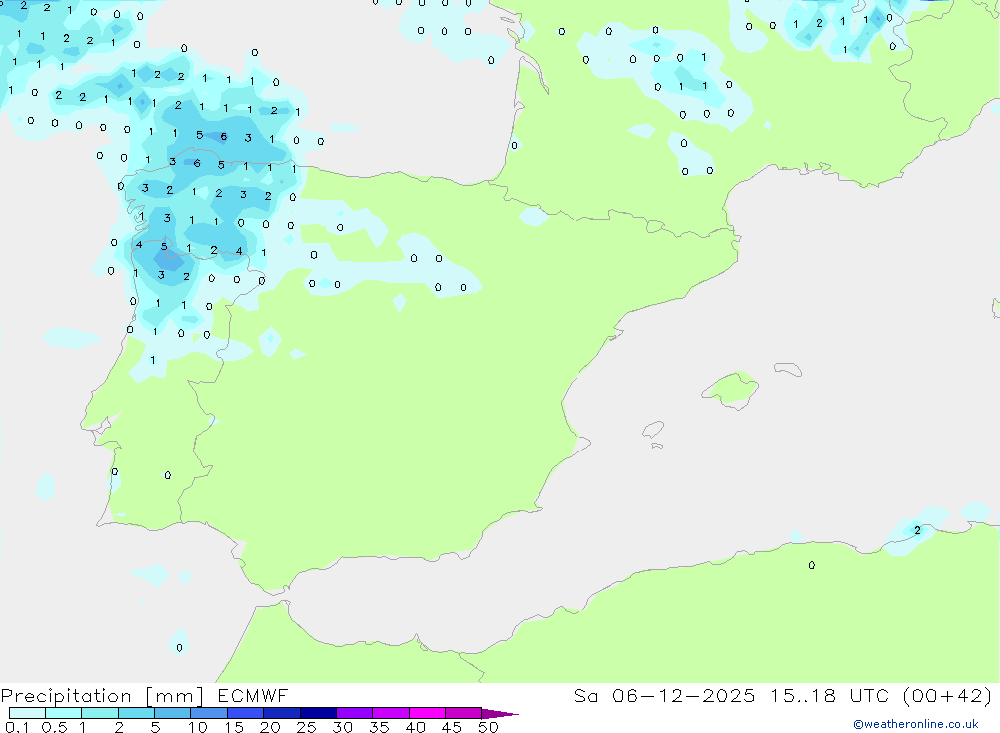
Task: Click the legend label '10'
Action: (x=198, y=727)
